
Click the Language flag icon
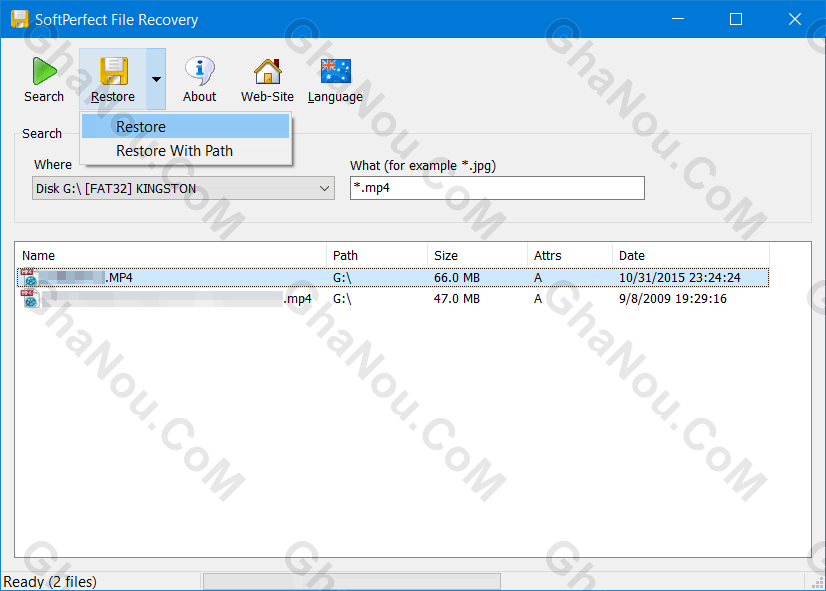336,71
